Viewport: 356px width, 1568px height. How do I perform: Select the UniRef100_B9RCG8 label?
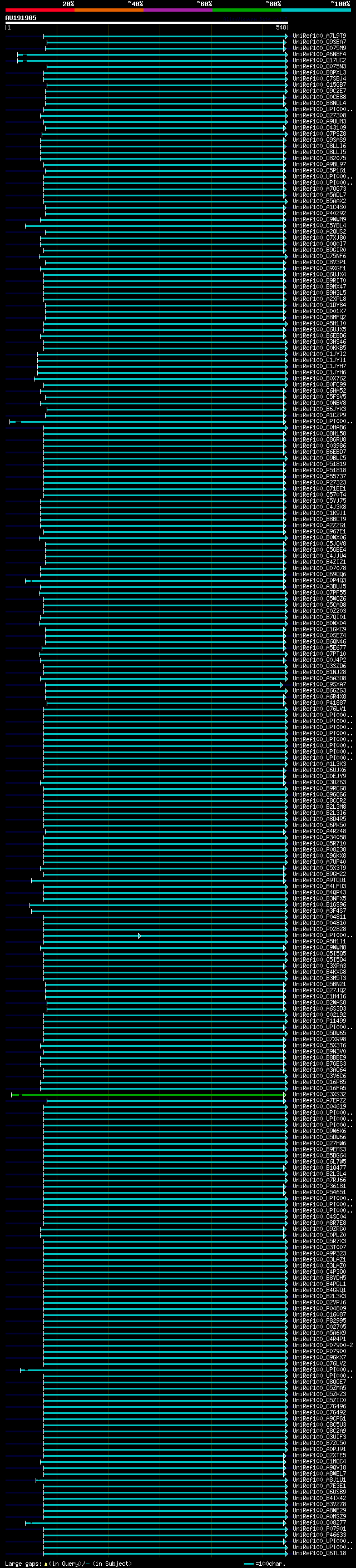click(319, 789)
